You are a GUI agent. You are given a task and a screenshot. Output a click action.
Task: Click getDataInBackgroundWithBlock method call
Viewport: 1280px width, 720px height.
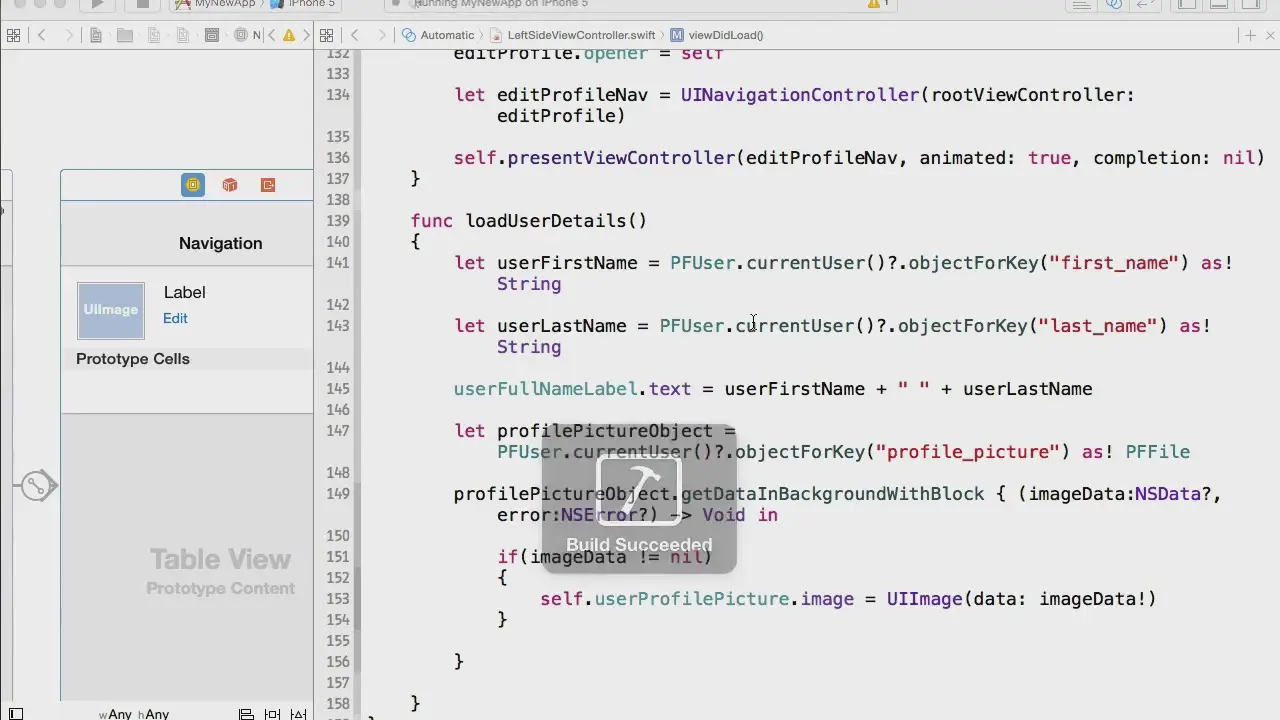[x=832, y=494]
